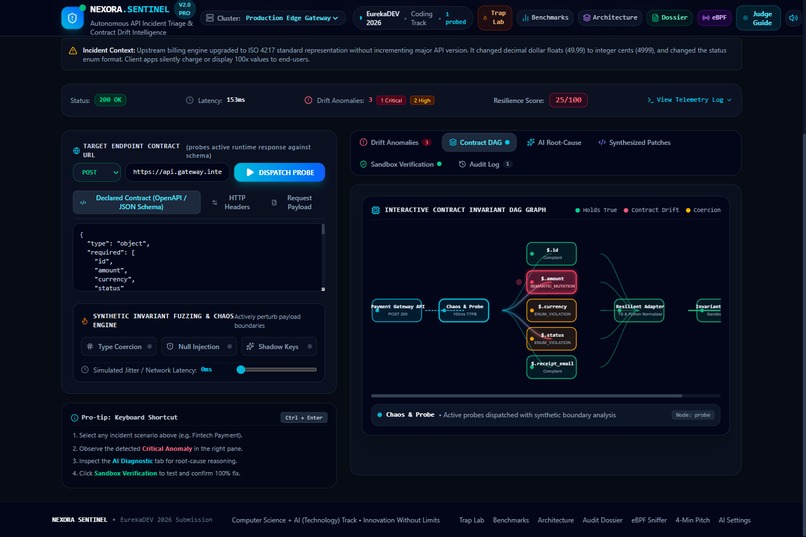The height and width of the screenshot is (537, 806).
Task: Click the Simulated Jitter latency slider handle
Action: click(x=241, y=369)
